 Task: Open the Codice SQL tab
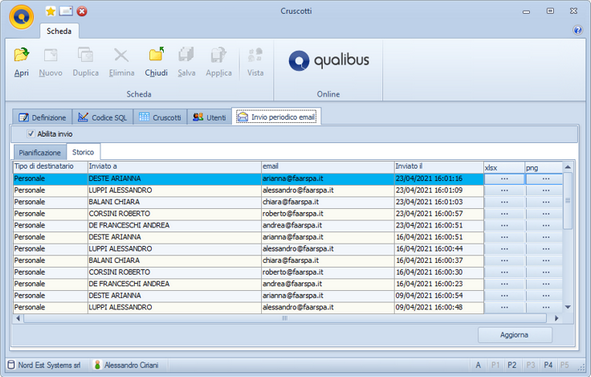coord(103,117)
